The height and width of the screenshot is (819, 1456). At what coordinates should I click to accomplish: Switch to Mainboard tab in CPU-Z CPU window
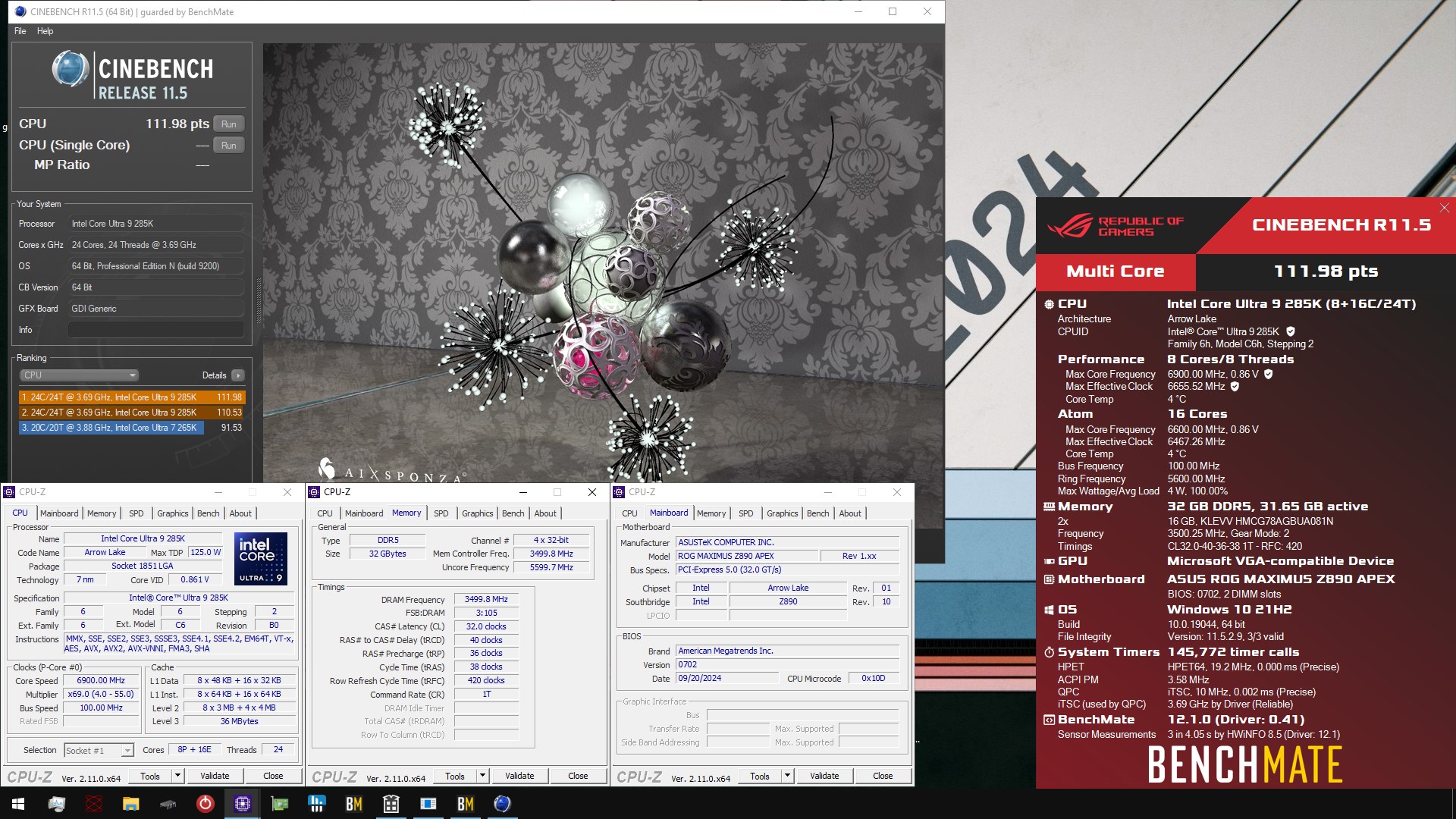click(59, 513)
